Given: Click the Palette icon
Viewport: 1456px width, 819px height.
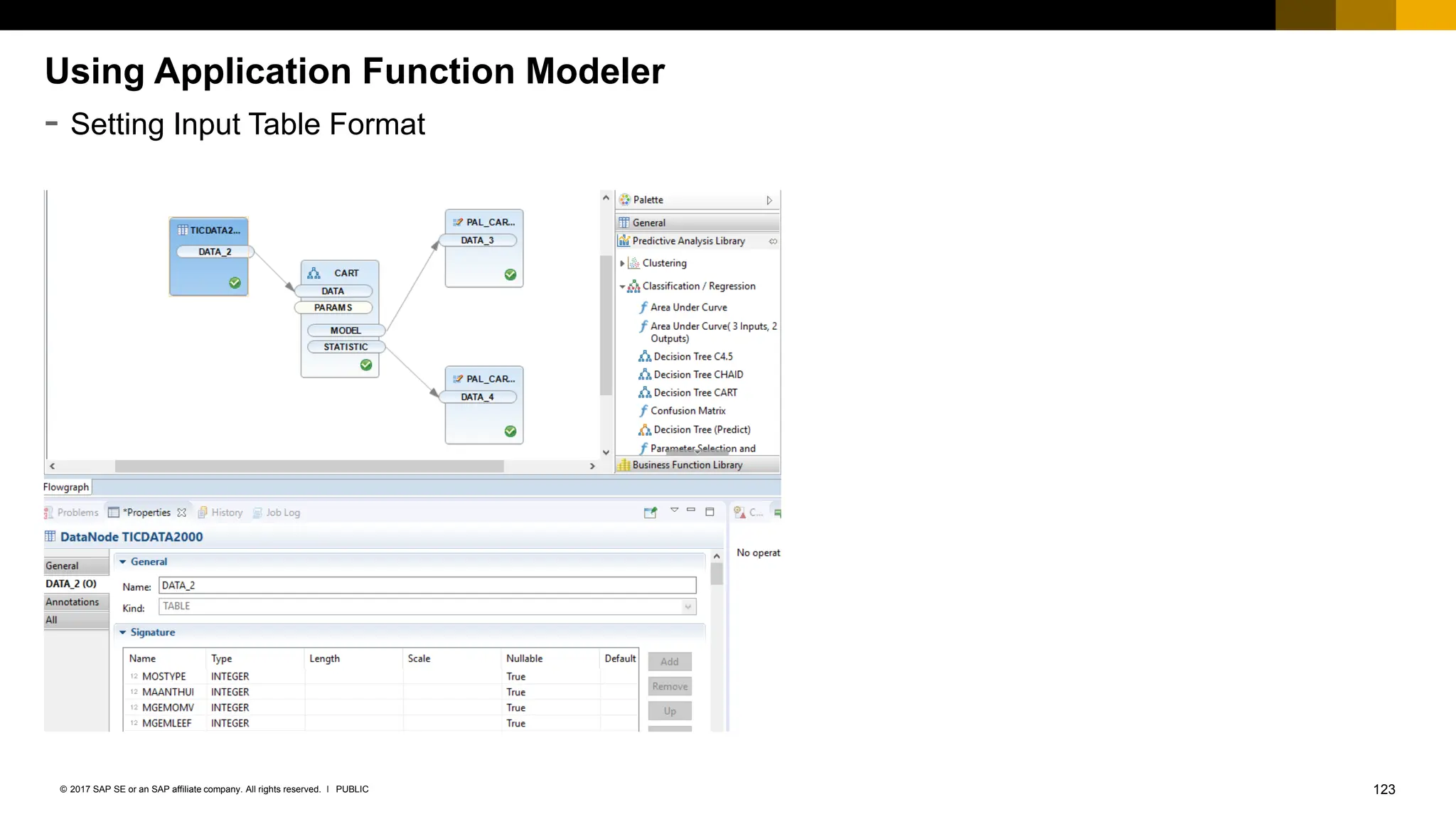Looking at the screenshot, I should (x=624, y=200).
